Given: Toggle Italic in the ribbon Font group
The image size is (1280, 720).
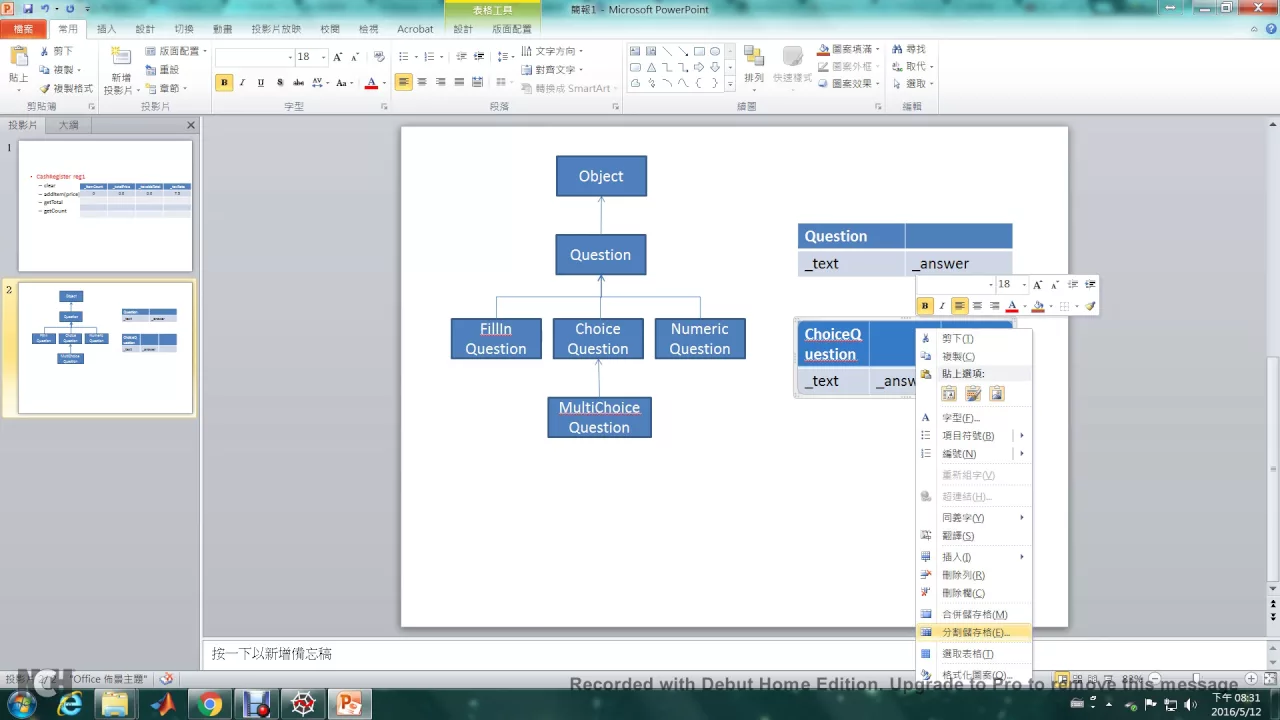Looking at the screenshot, I should coord(243,83).
